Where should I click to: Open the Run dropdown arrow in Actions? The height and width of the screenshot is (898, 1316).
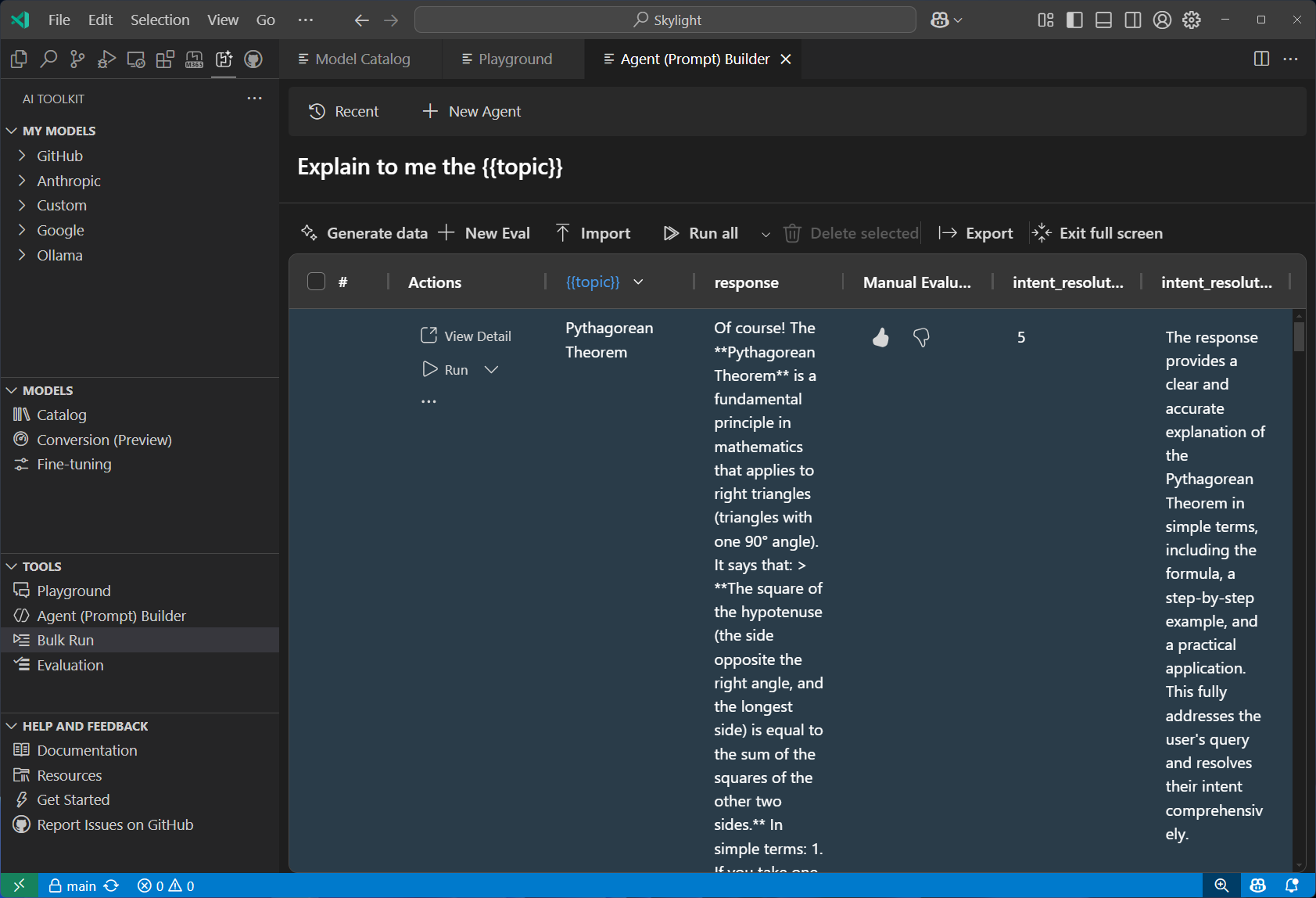[491, 370]
